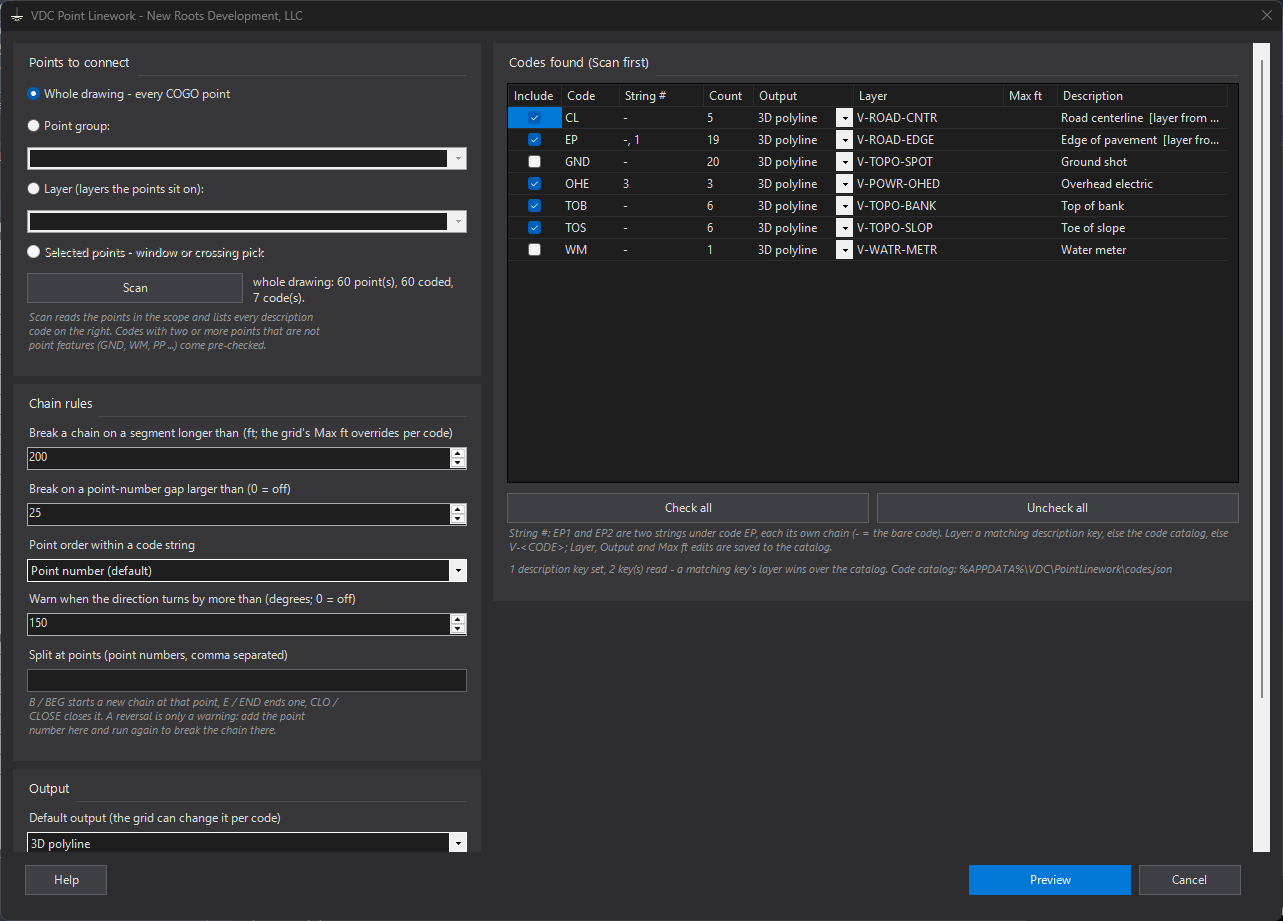Click the Cancel button

(x=1189, y=880)
